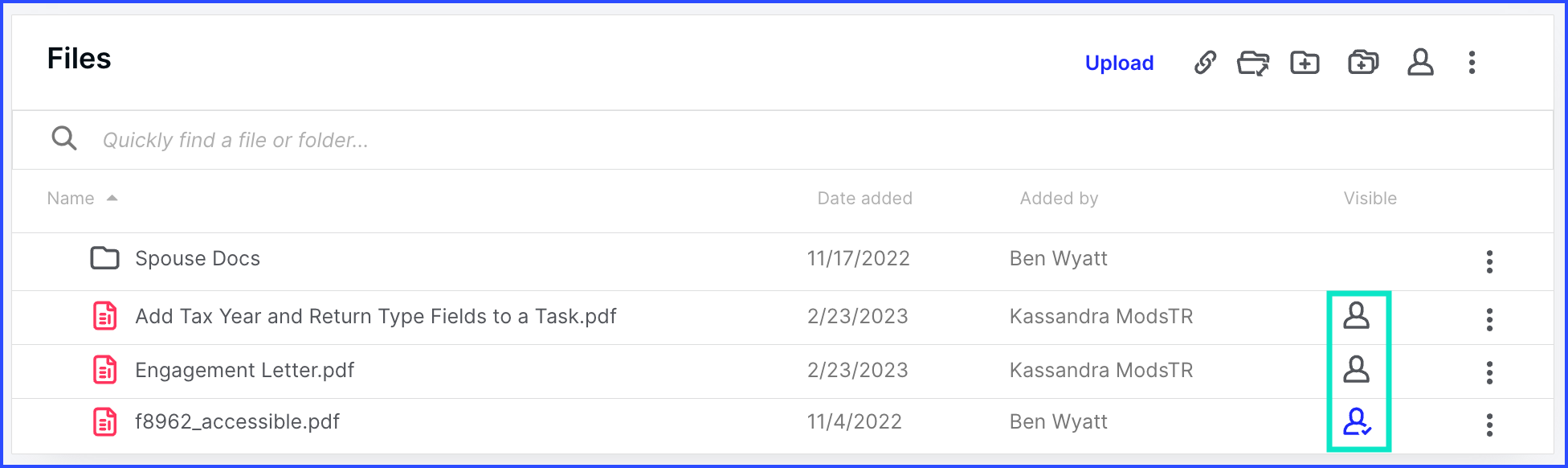Click the single new folder plus icon
This screenshot has height=468, width=1568.
[1305, 63]
